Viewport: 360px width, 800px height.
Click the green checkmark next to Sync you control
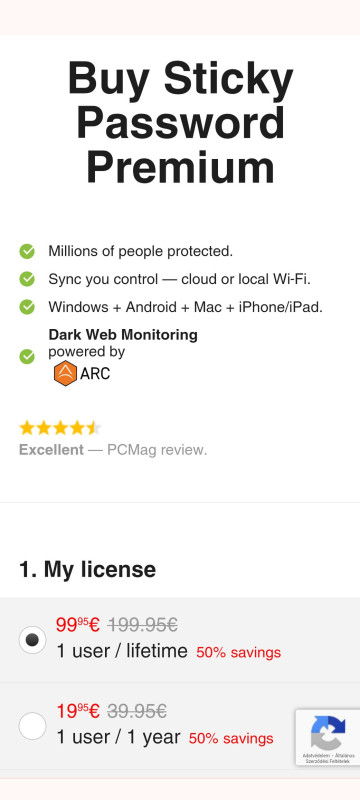27,279
